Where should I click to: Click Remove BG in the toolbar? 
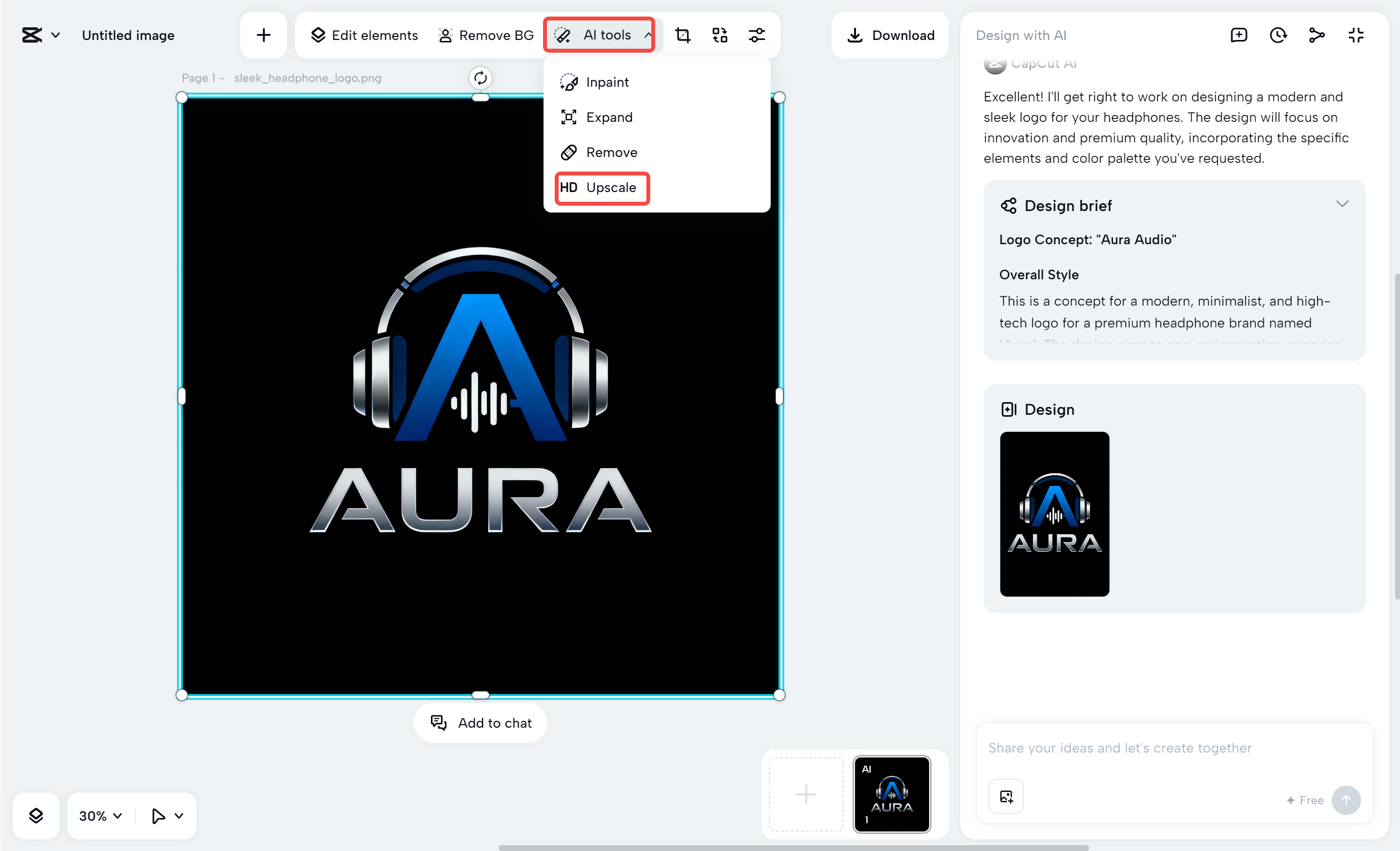(486, 35)
